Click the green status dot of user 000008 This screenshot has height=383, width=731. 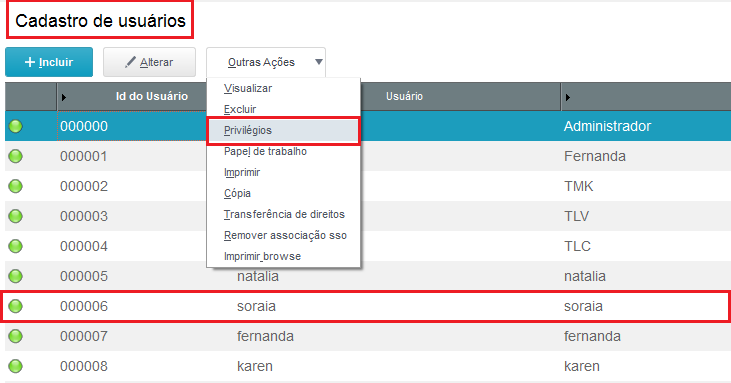pos(15,366)
